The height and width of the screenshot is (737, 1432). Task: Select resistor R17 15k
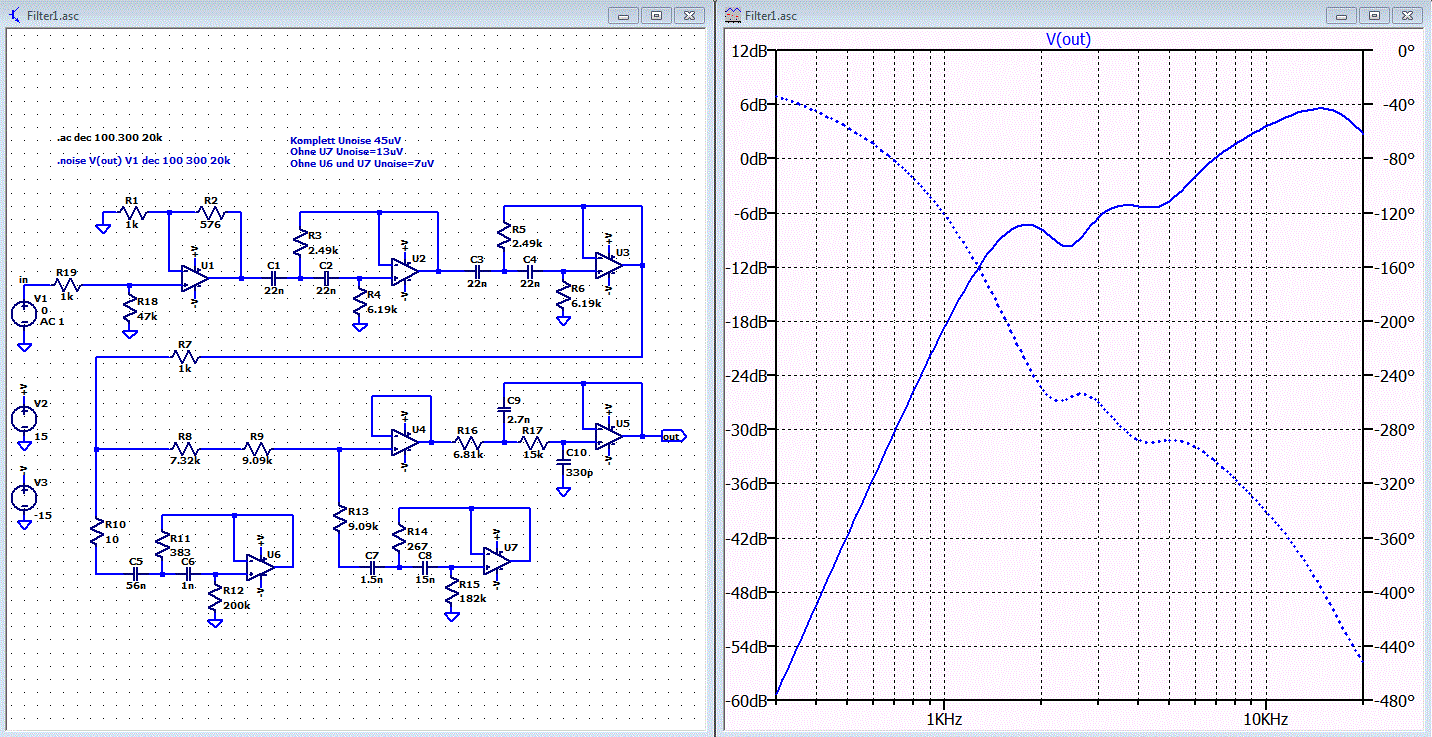click(533, 442)
